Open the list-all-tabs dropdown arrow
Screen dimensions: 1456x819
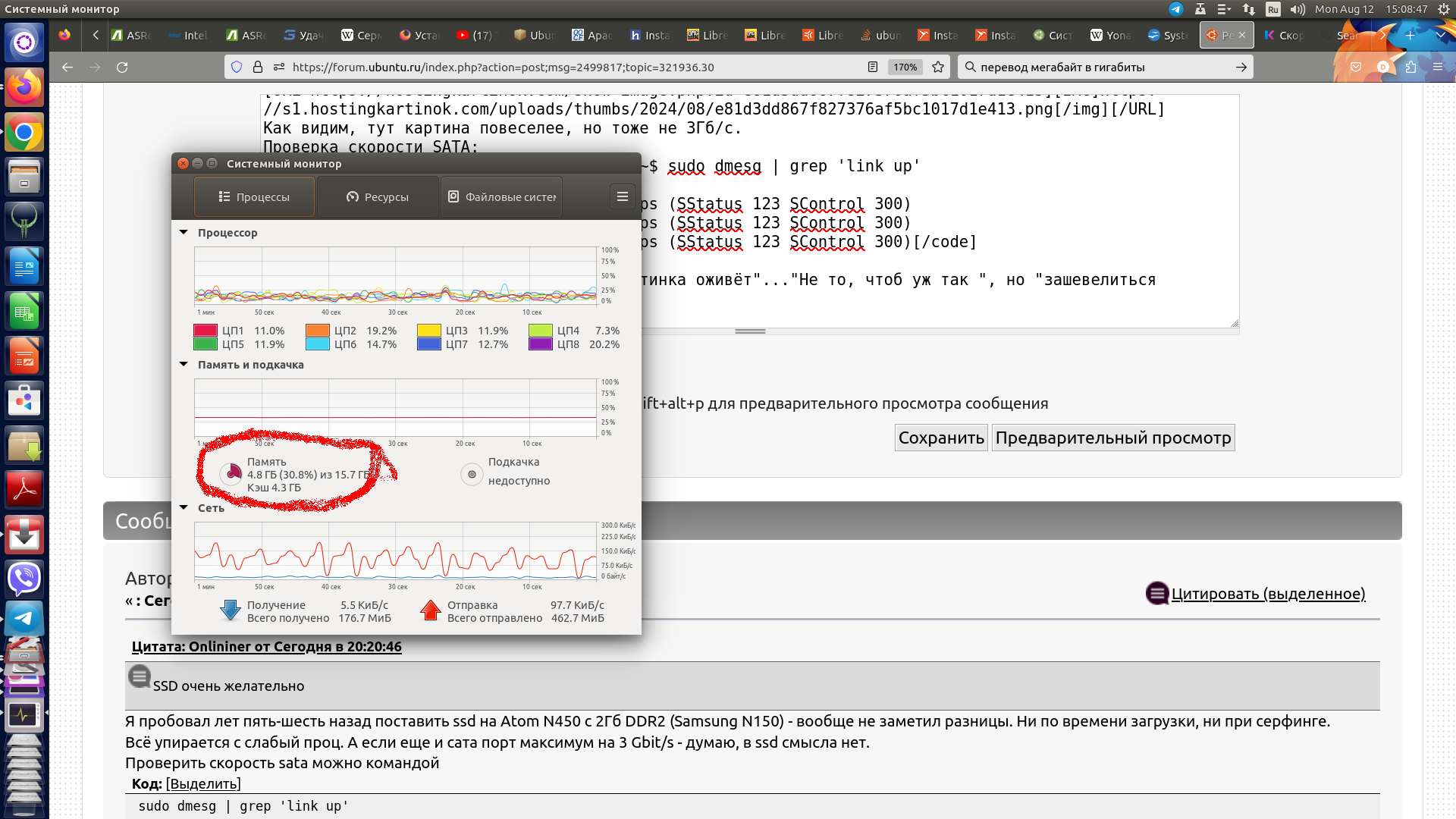1440,35
